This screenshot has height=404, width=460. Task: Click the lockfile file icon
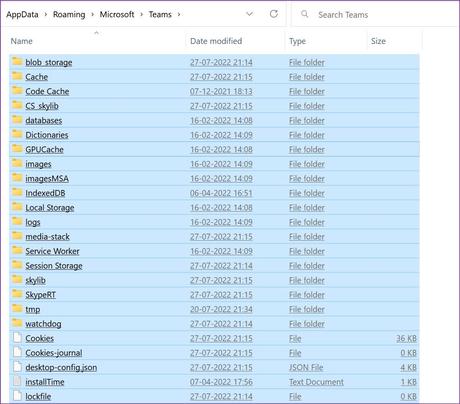pyautogui.click(x=17, y=396)
